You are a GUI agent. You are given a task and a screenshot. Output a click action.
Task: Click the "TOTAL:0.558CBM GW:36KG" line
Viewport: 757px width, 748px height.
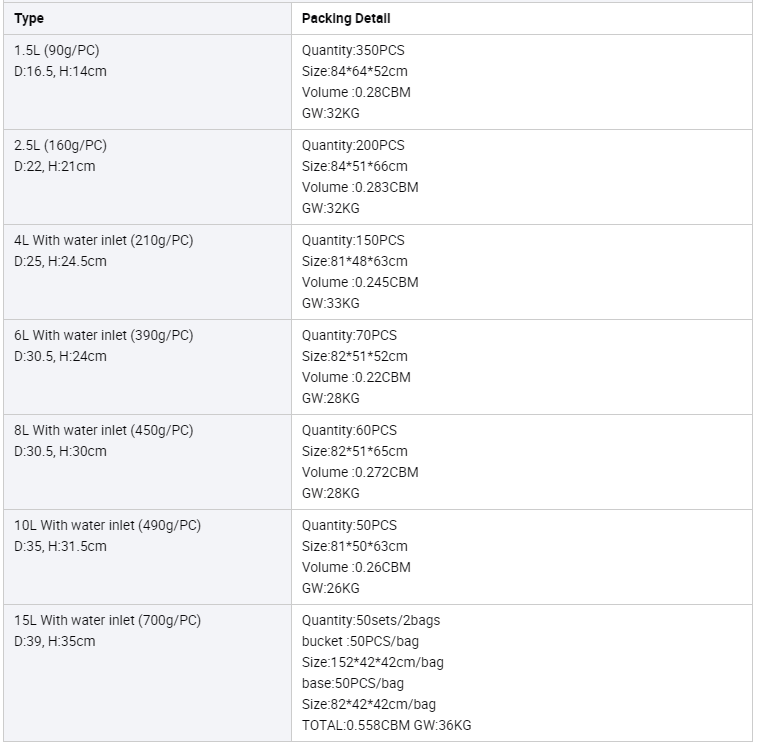click(386, 725)
